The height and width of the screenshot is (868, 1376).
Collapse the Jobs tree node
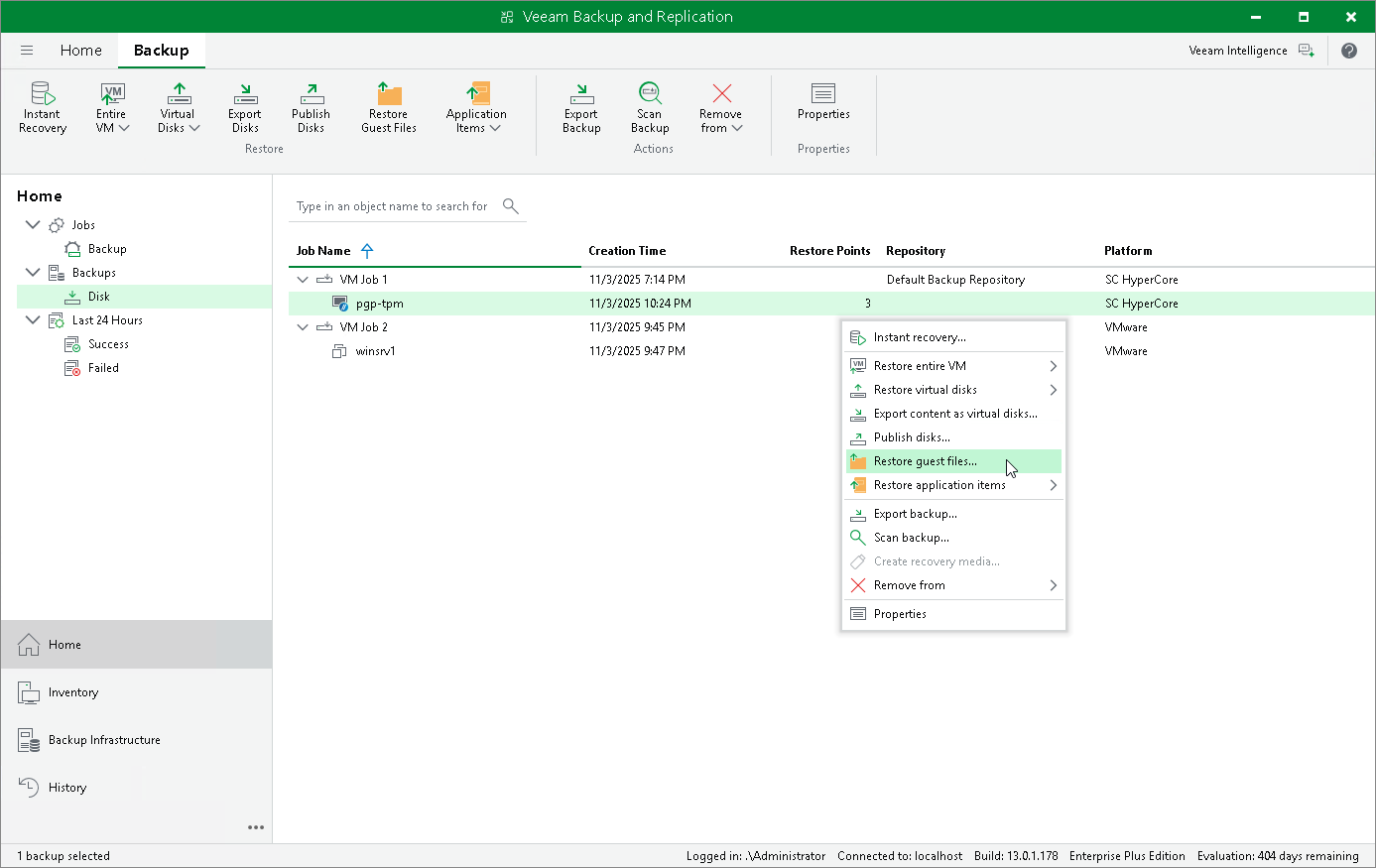tap(33, 225)
